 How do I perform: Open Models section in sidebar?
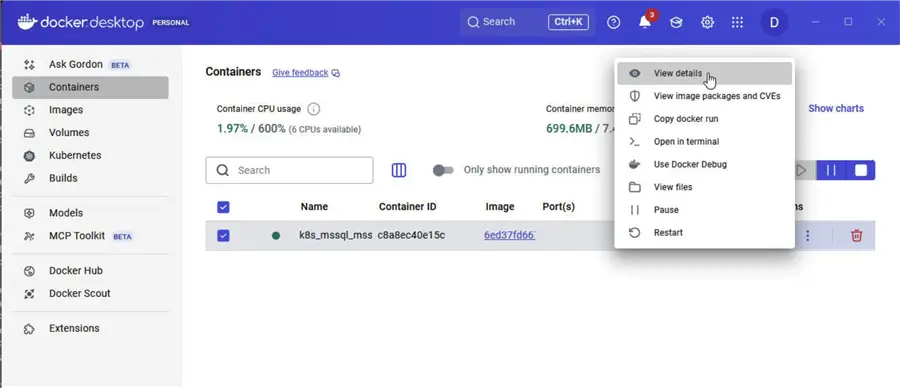90,213
